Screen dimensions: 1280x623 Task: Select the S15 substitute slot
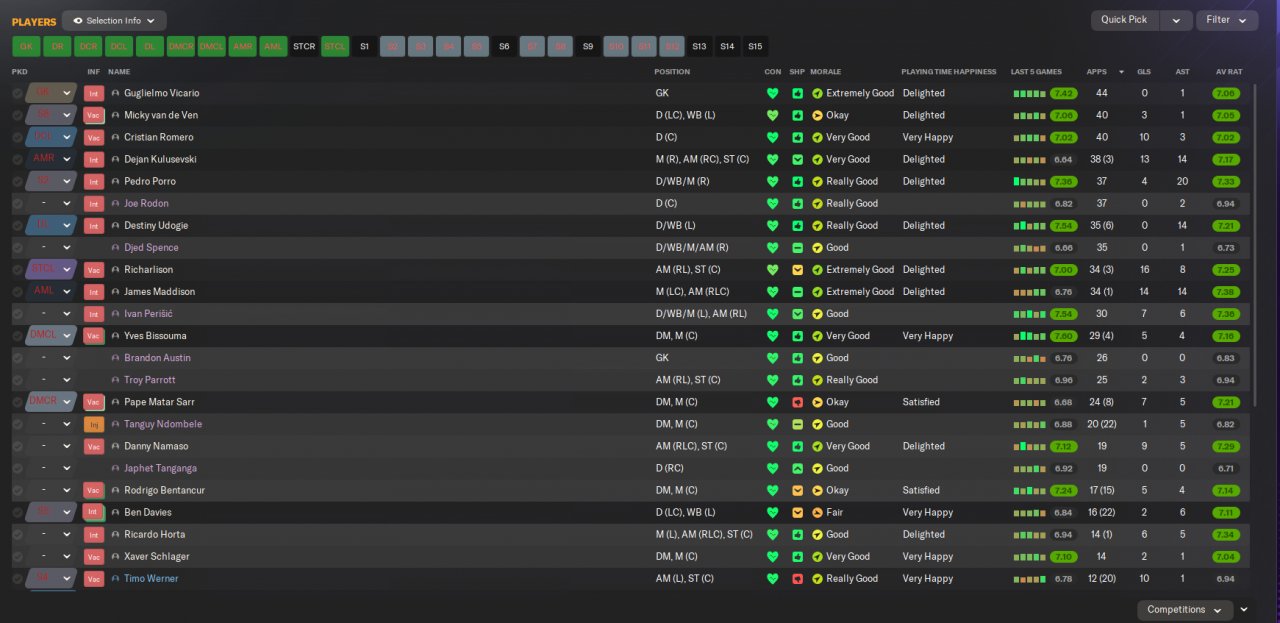tap(755, 46)
